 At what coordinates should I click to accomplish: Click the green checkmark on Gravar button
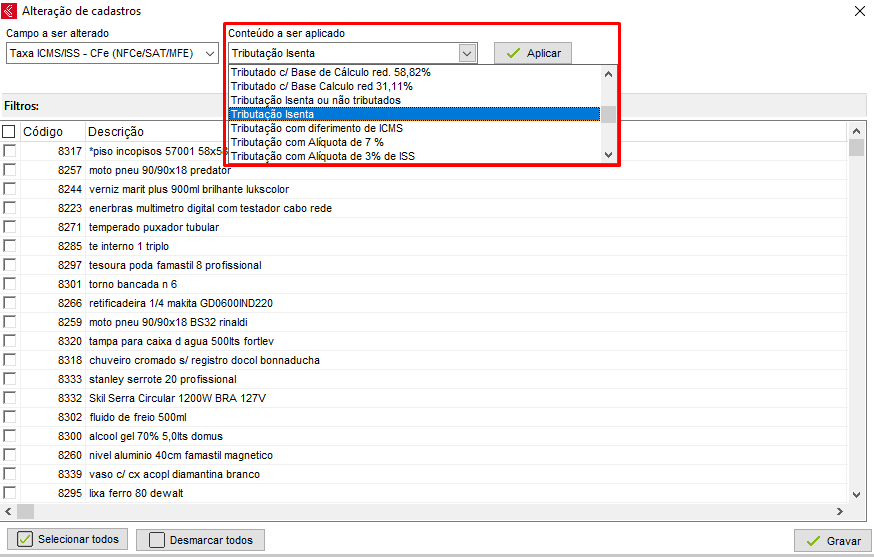(812, 540)
